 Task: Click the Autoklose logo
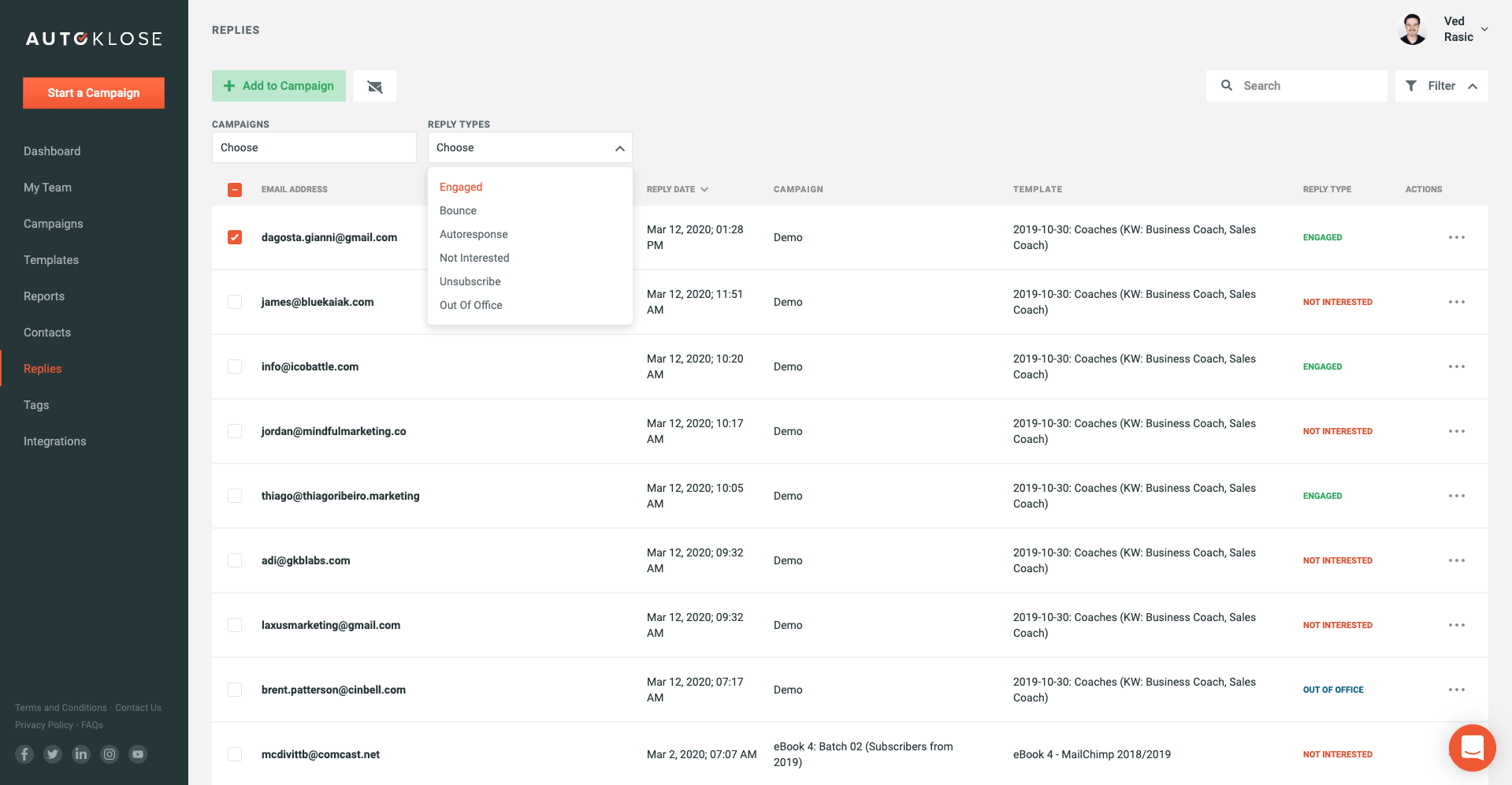(94, 39)
